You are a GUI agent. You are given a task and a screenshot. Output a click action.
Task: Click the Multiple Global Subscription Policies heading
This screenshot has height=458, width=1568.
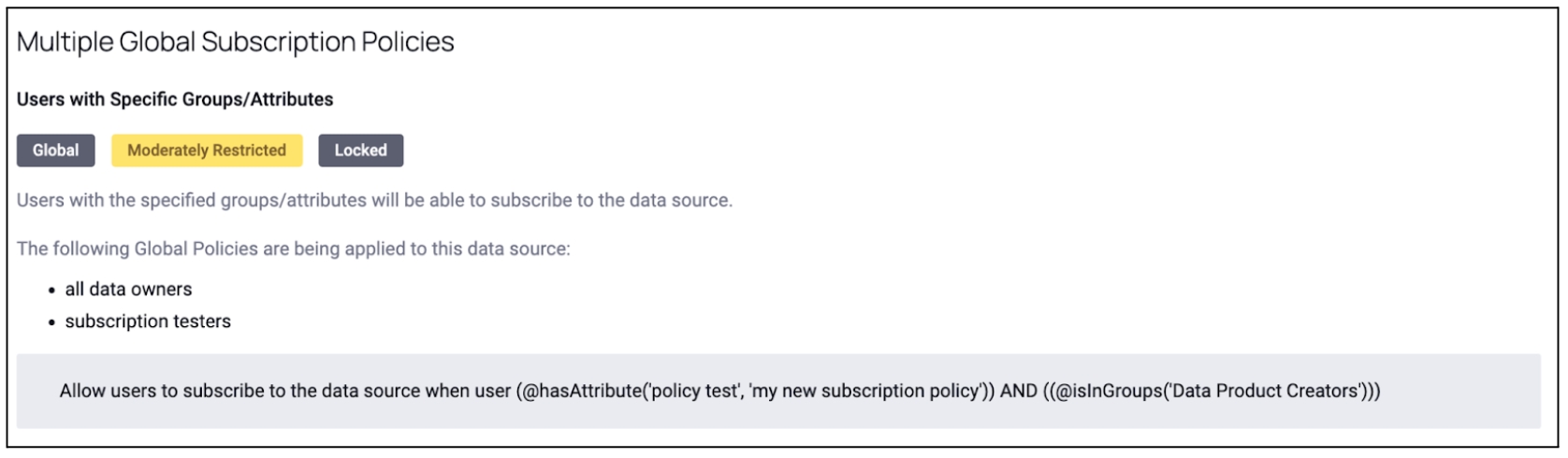point(236,42)
